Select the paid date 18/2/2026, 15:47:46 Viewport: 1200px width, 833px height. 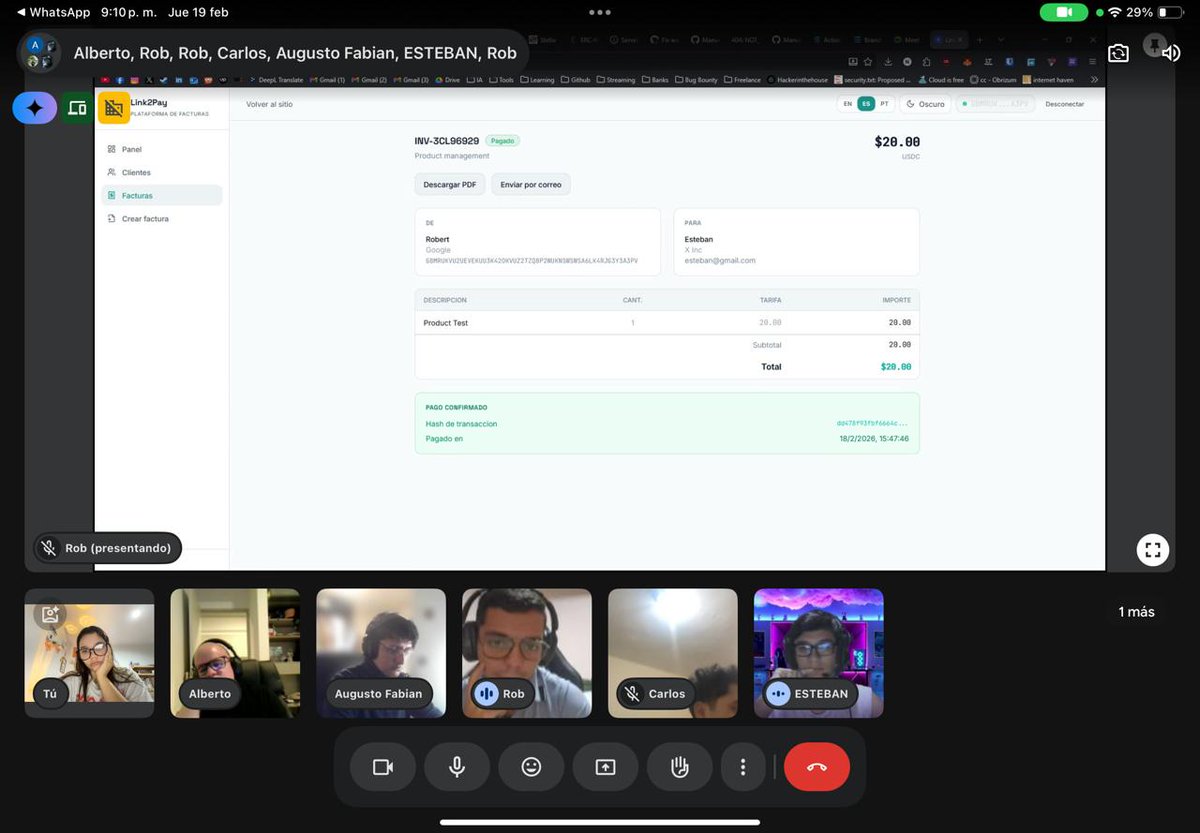[874, 438]
